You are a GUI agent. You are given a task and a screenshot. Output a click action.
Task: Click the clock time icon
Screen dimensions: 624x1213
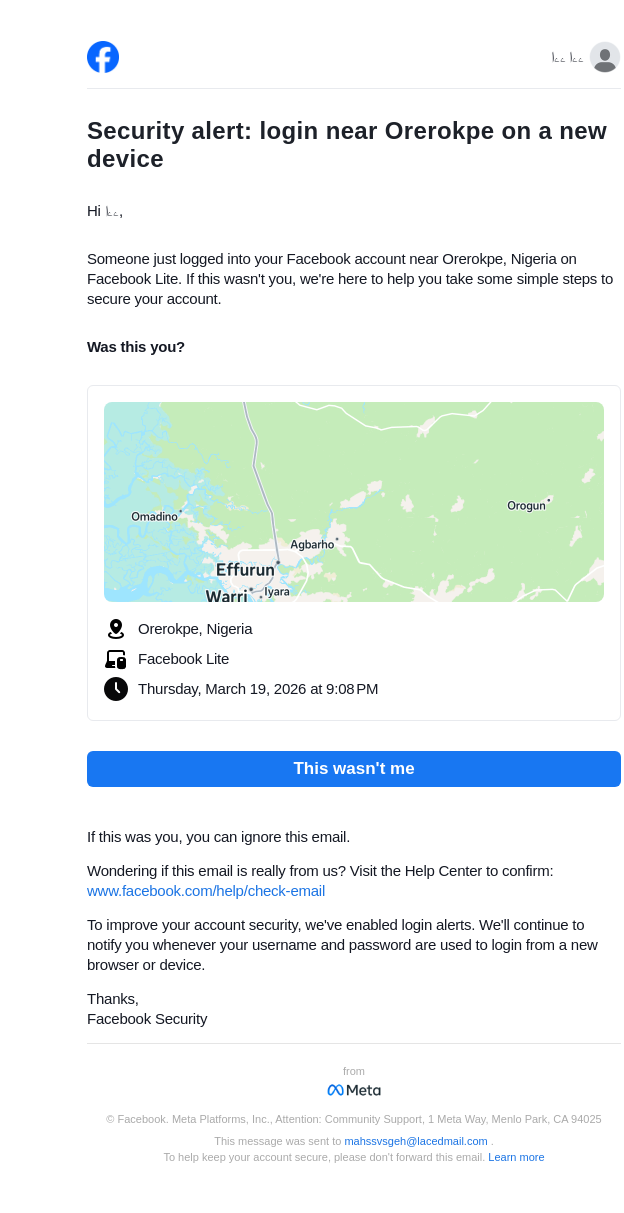click(116, 689)
